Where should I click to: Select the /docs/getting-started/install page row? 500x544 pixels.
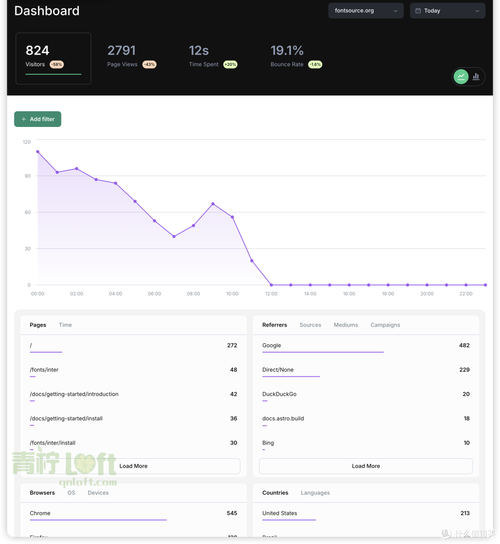click(133, 420)
